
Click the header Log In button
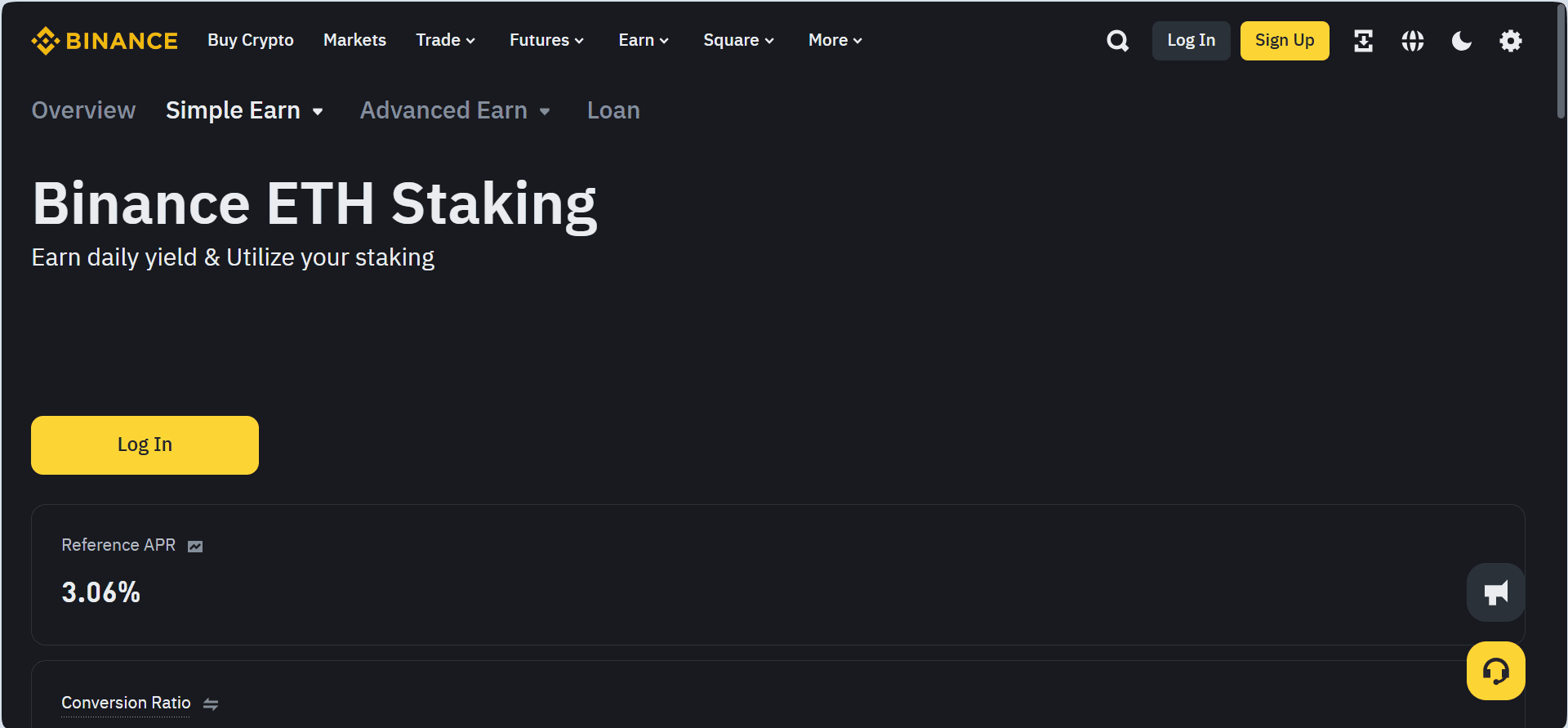click(1191, 41)
